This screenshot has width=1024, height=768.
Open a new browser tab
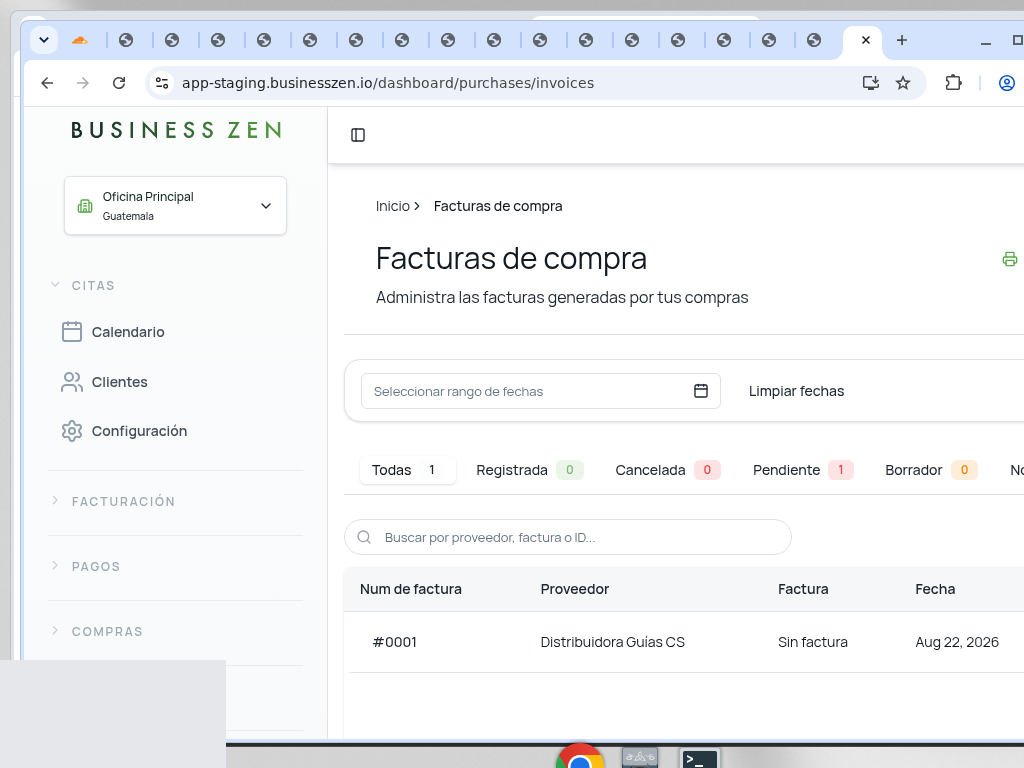pos(902,40)
